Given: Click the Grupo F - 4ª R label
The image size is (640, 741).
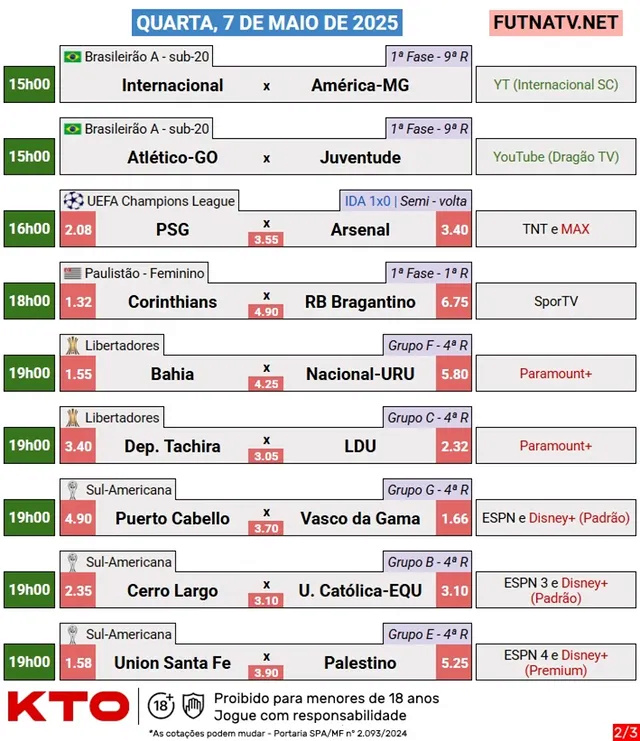Looking at the screenshot, I should click(x=427, y=345).
